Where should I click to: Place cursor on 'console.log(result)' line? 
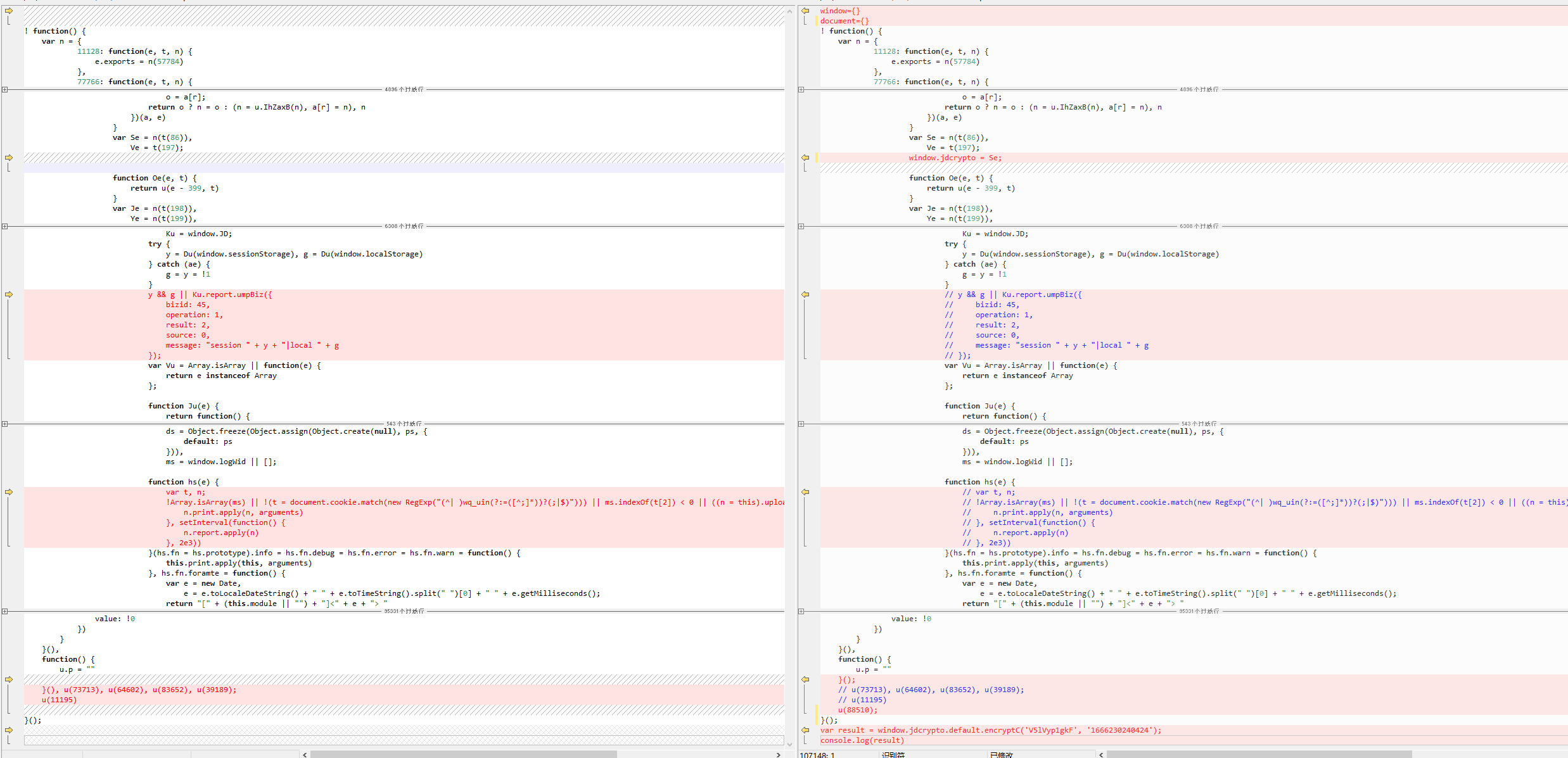(862, 740)
